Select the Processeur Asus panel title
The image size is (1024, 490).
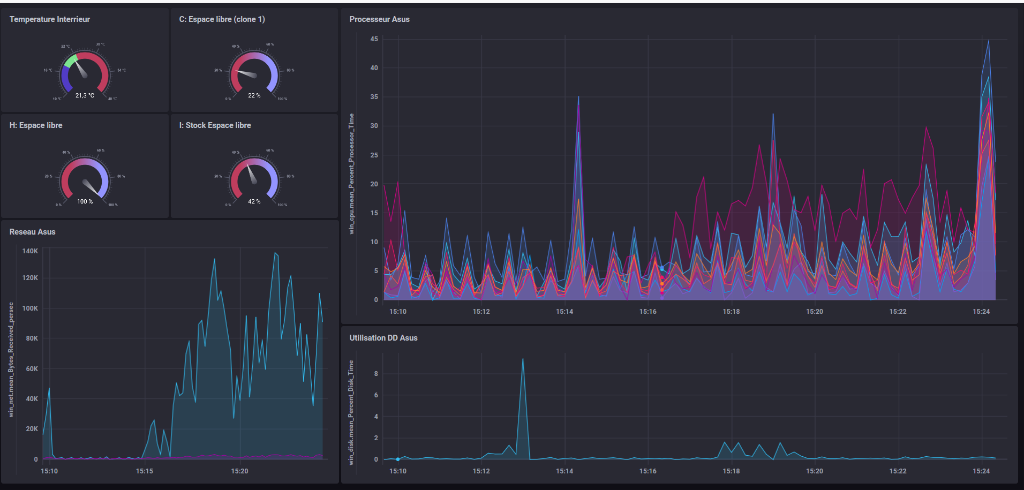[379, 20]
